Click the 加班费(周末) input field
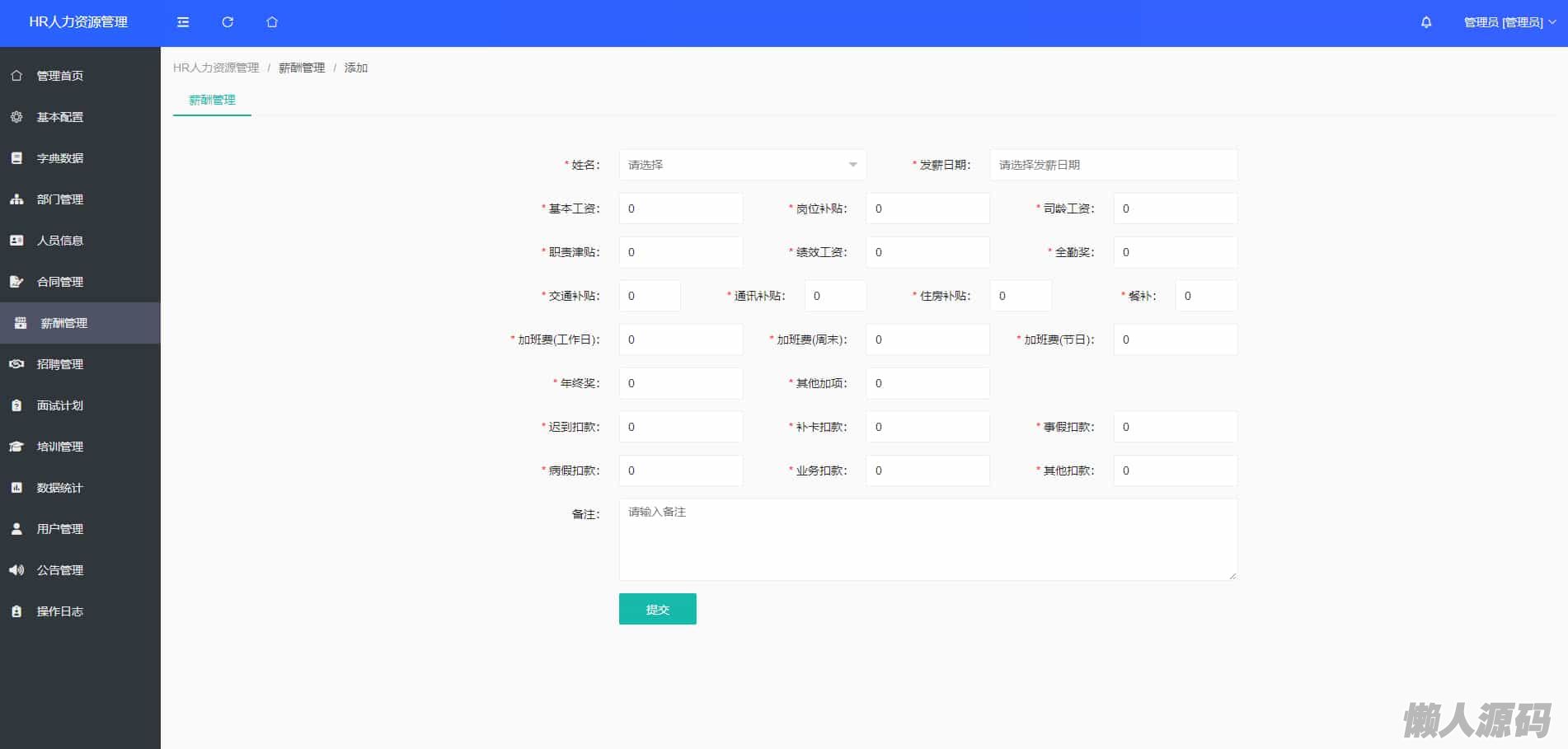The height and width of the screenshot is (749, 1568). (928, 339)
